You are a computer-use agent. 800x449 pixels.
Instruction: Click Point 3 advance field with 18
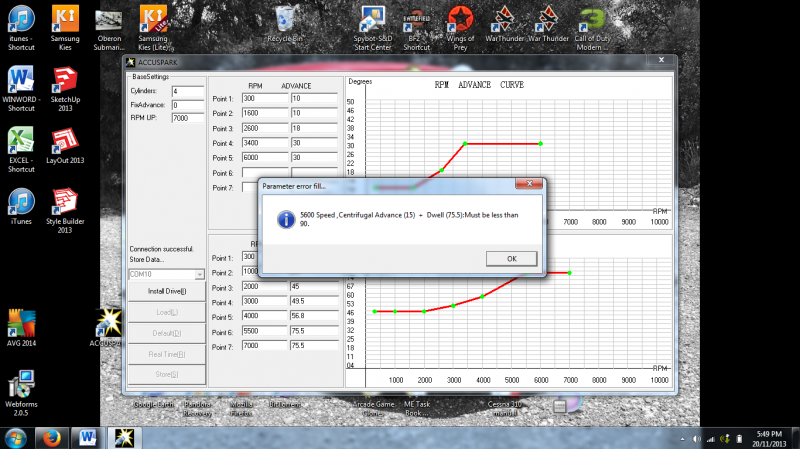click(x=314, y=128)
